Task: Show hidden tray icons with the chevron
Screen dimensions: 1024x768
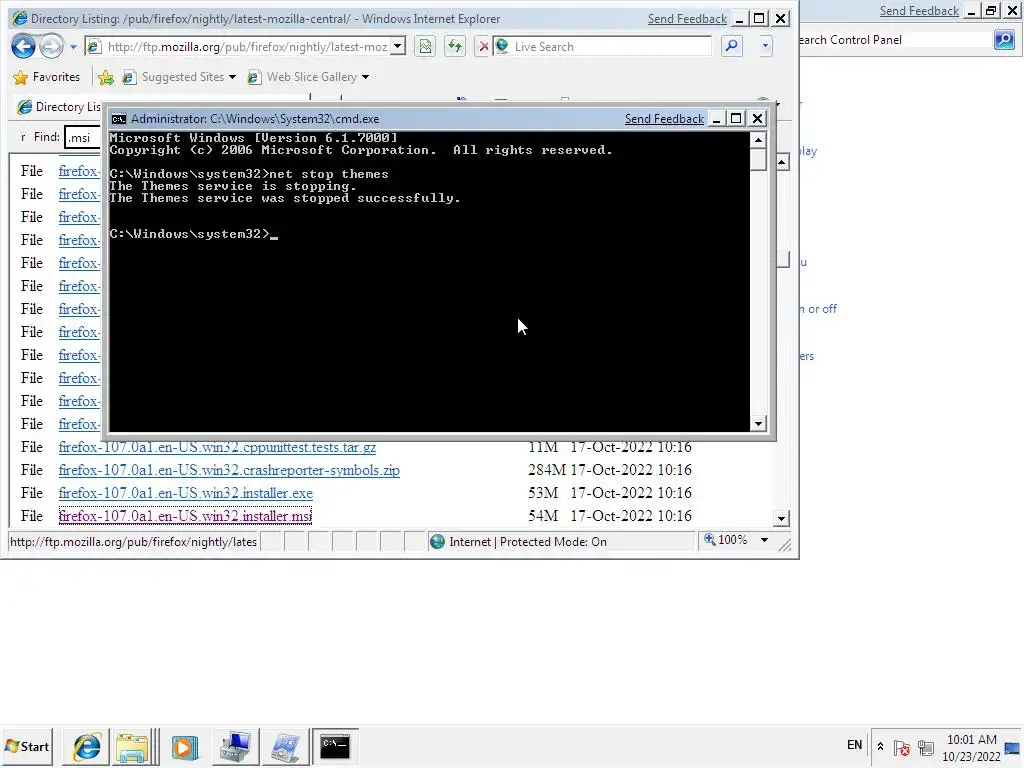Action: 880,746
